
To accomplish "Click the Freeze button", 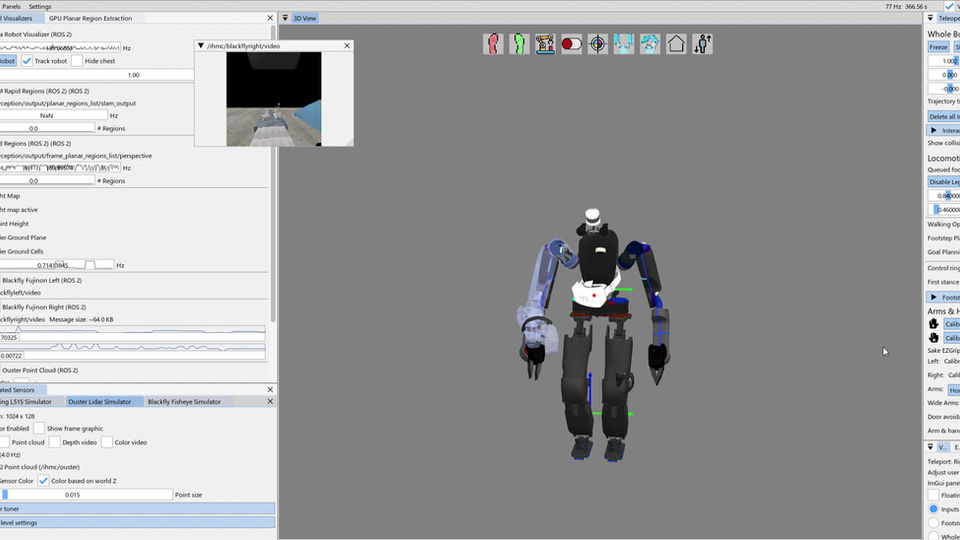I will point(938,47).
